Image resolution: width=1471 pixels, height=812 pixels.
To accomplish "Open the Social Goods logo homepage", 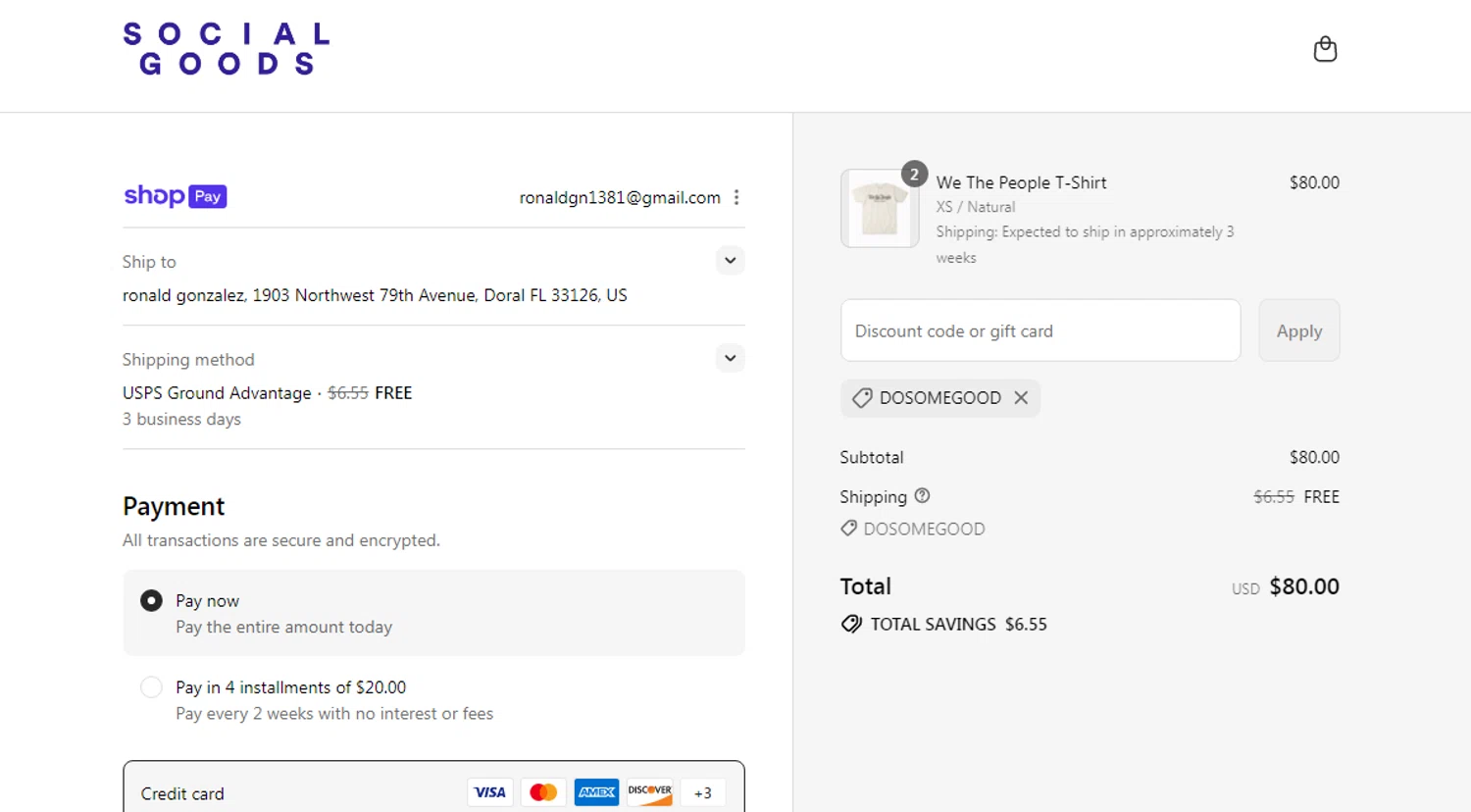I will coord(227,49).
